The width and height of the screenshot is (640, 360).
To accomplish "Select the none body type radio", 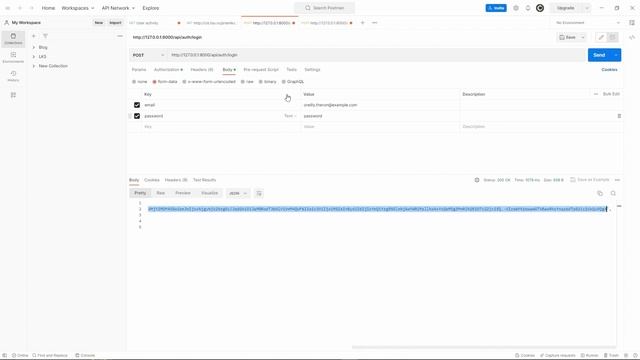I will (134, 82).
